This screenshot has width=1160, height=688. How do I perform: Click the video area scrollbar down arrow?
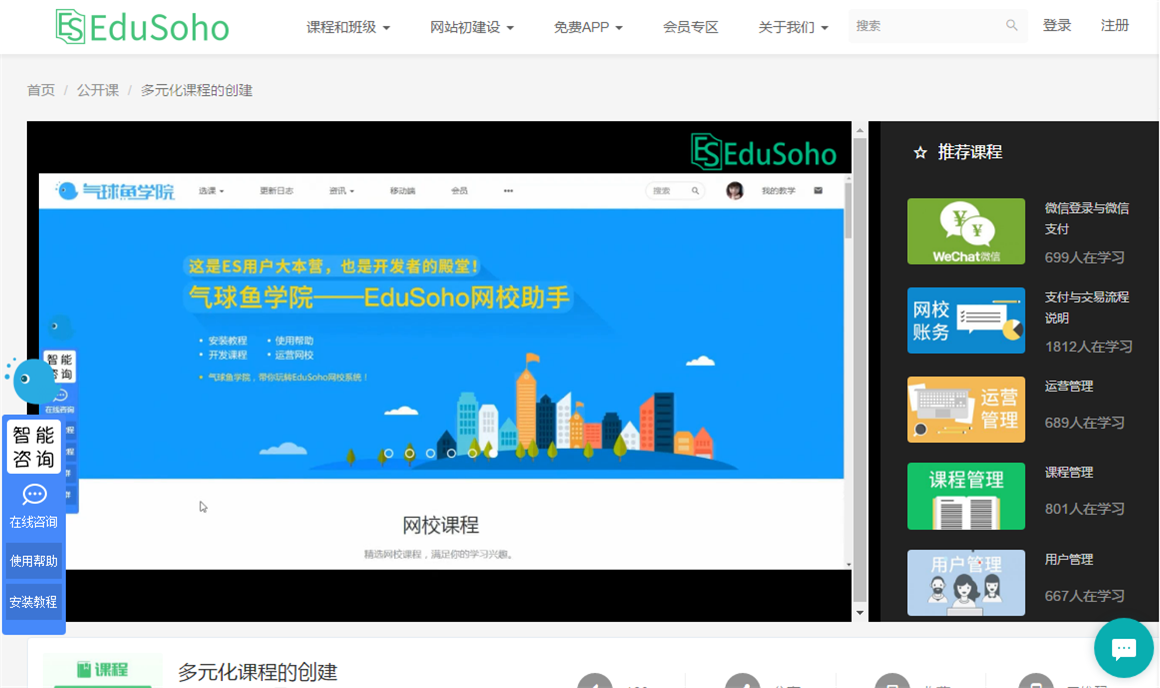pyautogui.click(x=860, y=613)
